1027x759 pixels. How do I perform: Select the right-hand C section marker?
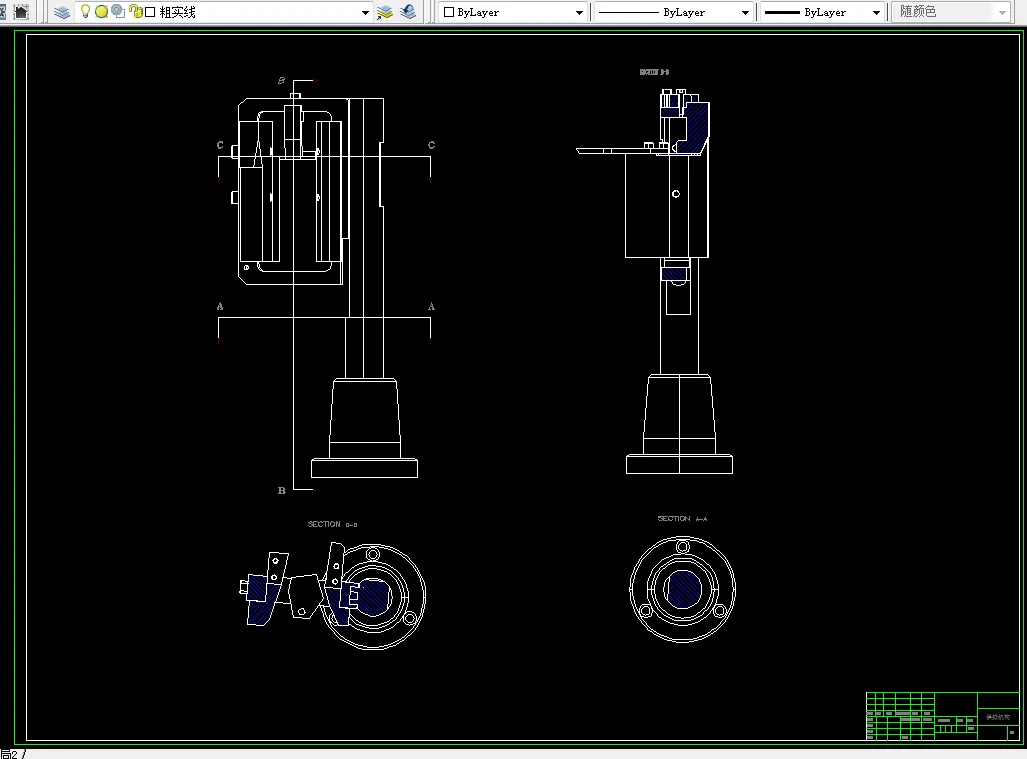pos(431,145)
